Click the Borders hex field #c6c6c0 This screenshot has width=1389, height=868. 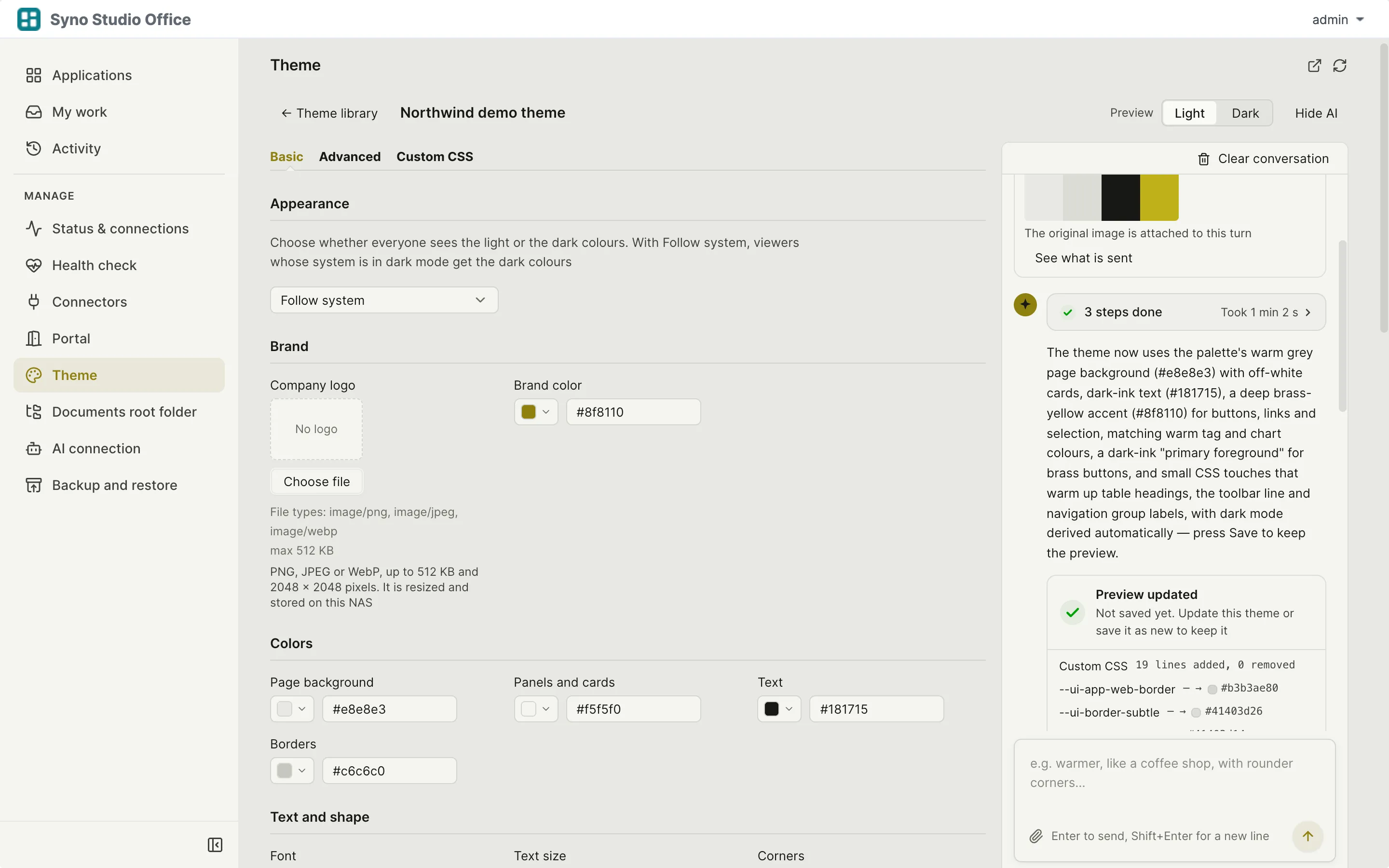[389, 771]
